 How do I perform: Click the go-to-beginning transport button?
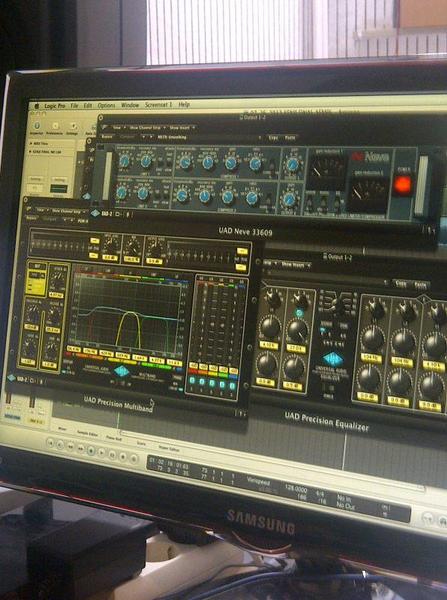point(50,443)
